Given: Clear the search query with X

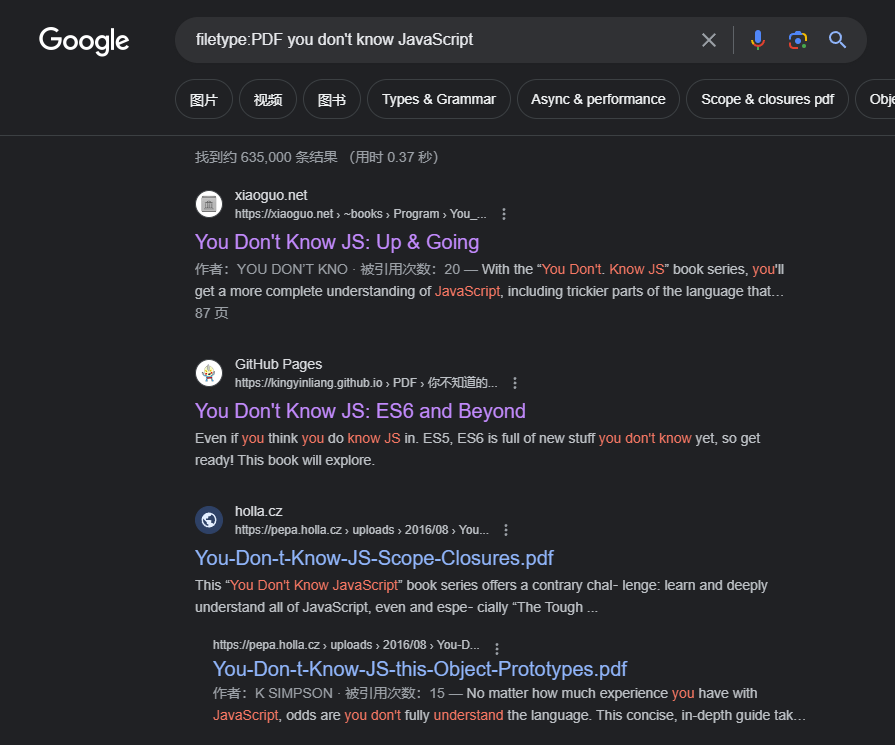Looking at the screenshot, I should click(x=708, y=40).
